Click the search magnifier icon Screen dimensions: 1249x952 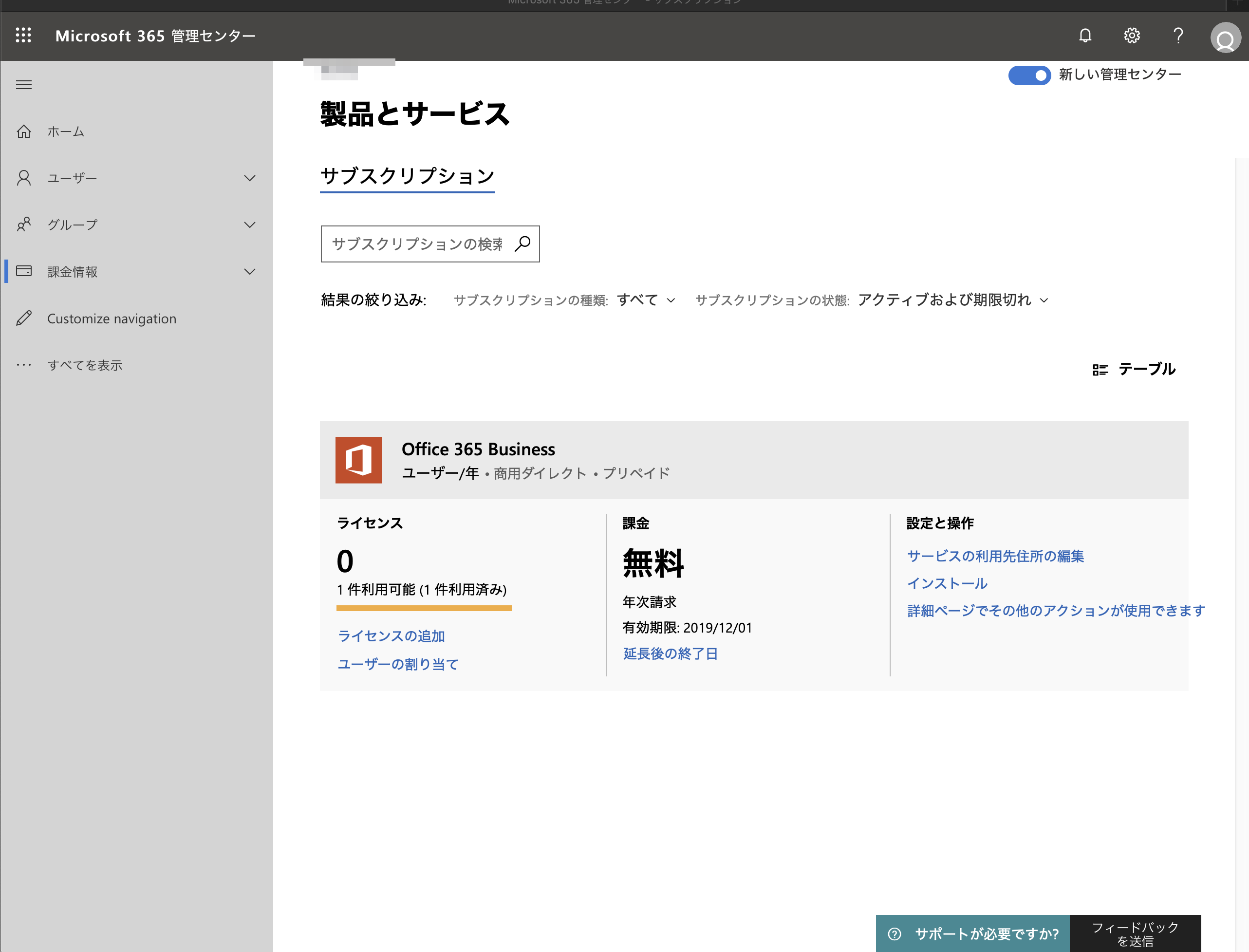(522, 243)
